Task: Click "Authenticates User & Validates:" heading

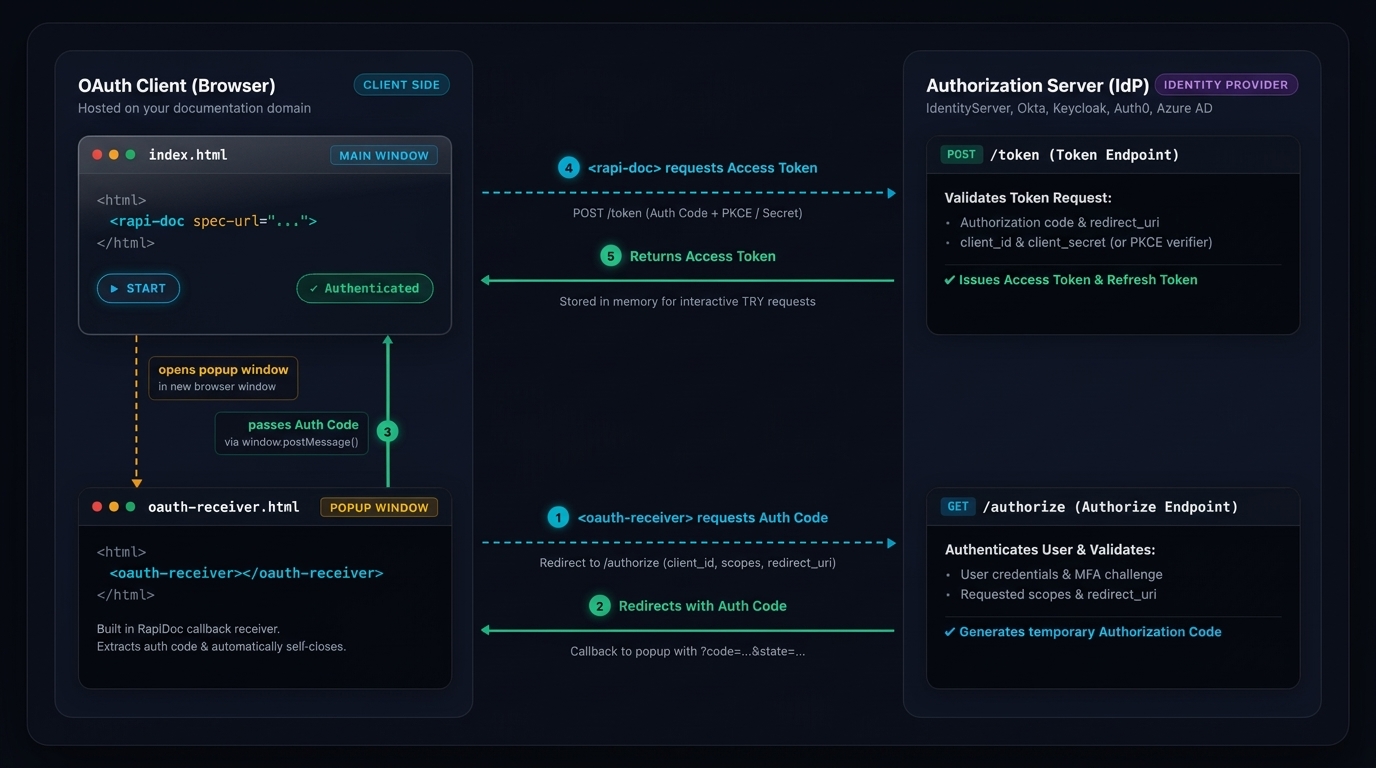Action: pyautogui.click(x=1050, y=550)
